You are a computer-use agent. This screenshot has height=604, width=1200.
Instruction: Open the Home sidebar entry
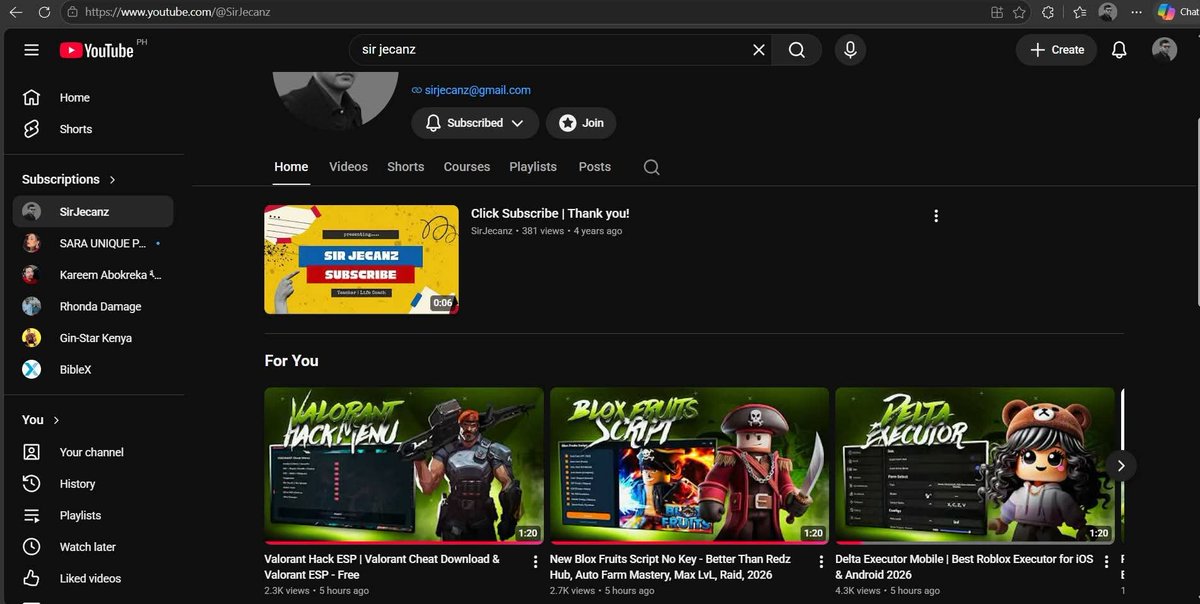click(x=93, y=98)
